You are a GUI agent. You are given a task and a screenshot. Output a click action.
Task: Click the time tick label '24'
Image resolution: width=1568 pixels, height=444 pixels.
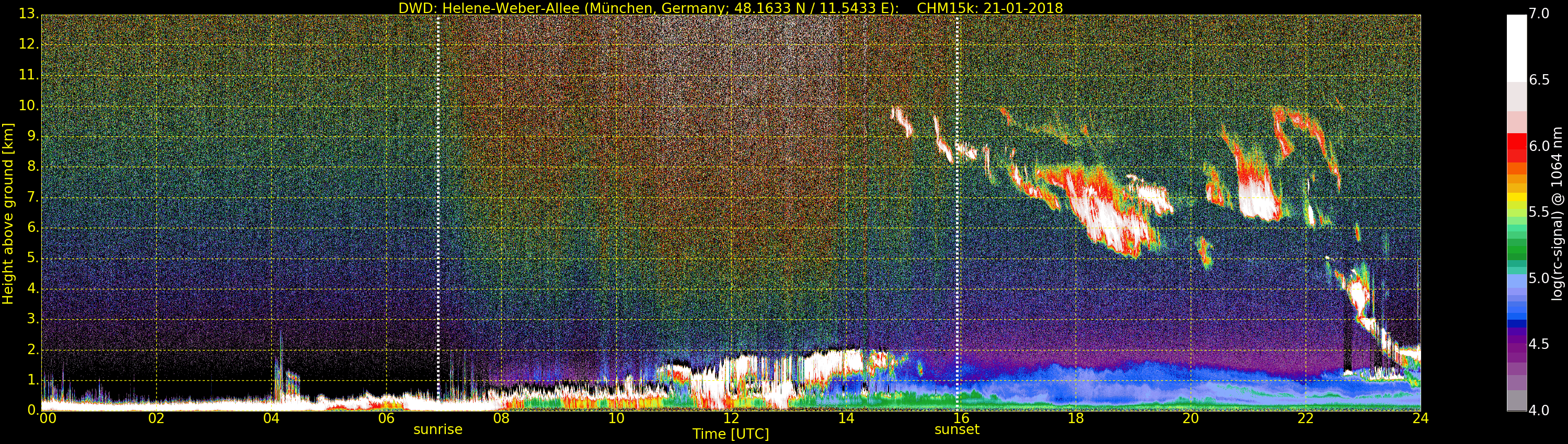pyautogui.click(x=1421, y=418)
